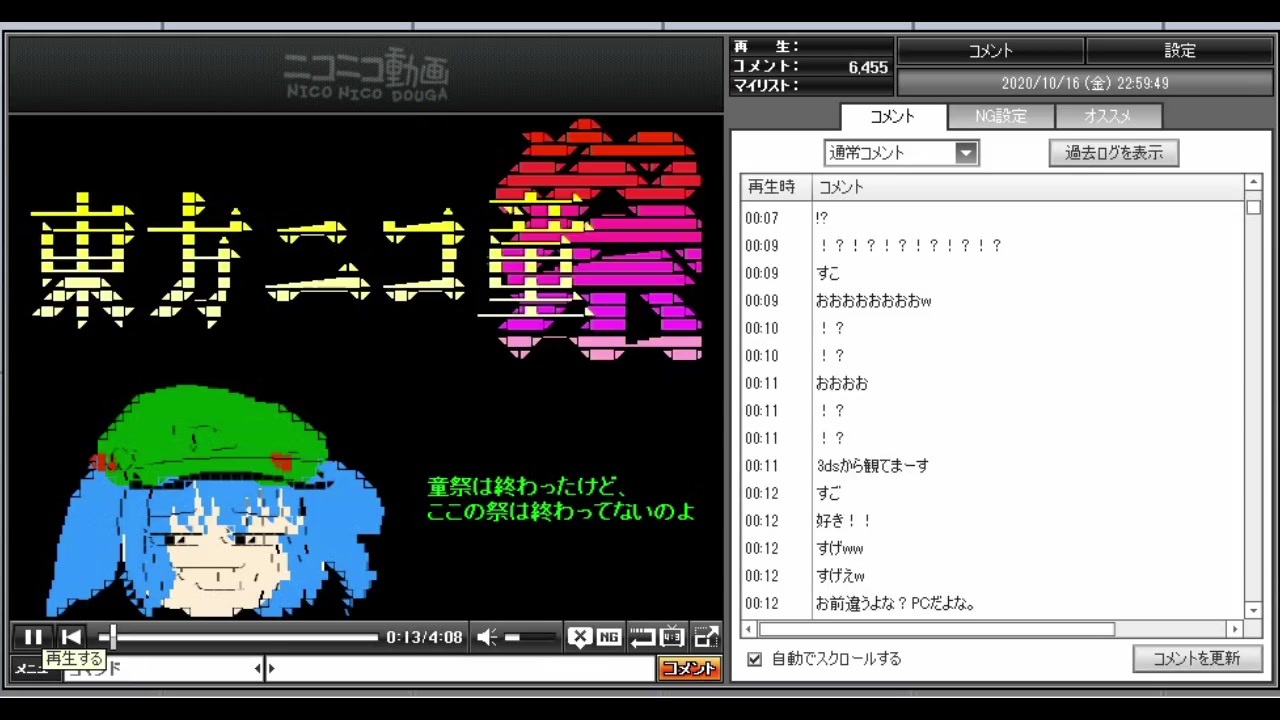Image resolution: width=1280 pixels, height=720 pixels.
Task: Switch to the NG設定 tab
Action: (1001, 116)
